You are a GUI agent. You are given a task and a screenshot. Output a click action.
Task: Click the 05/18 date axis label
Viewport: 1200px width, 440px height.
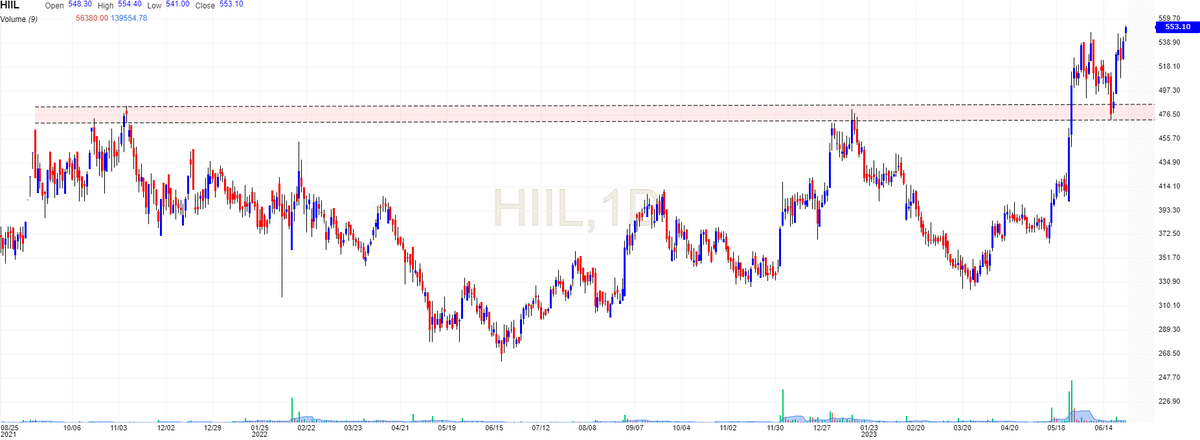tap(1057, 427)
